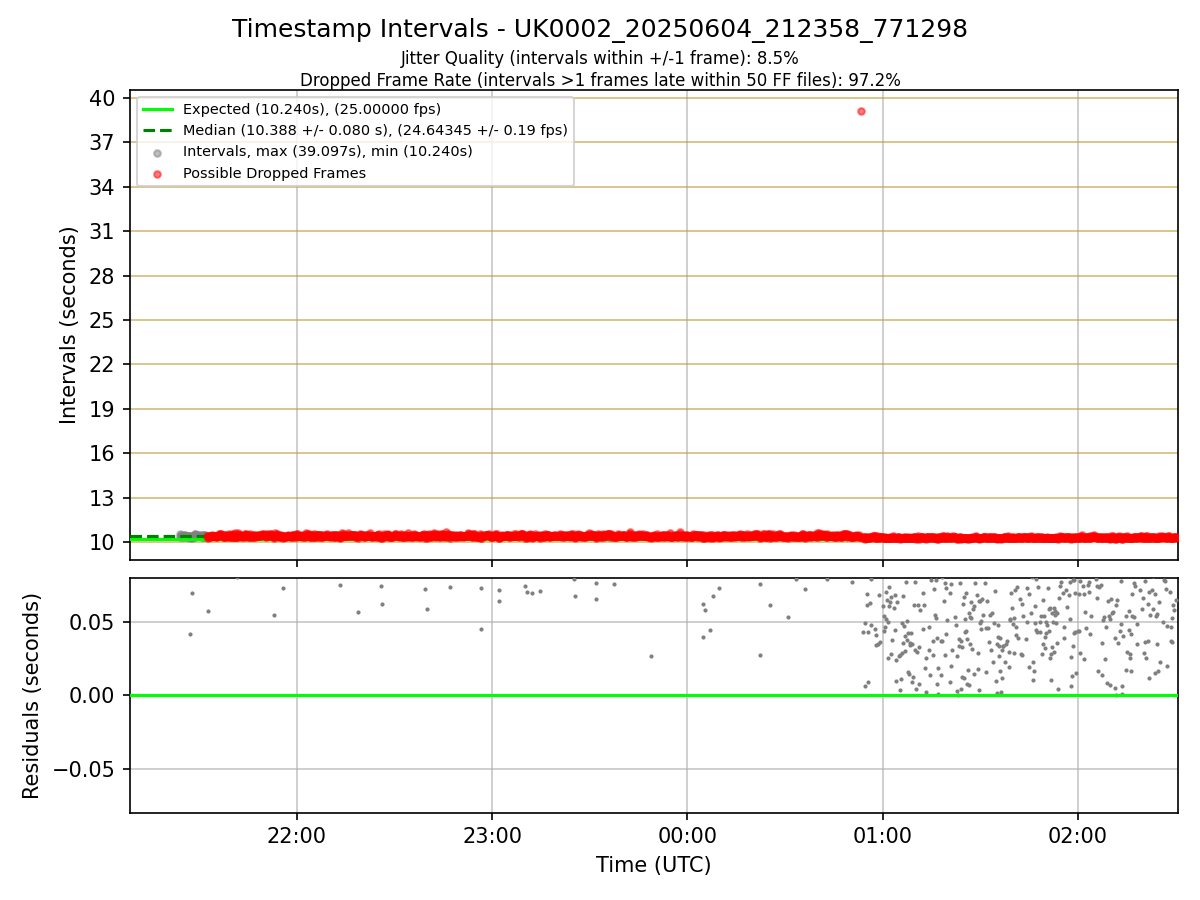Click the plot title 'Timestamp Intervals - UK0002_20250604_212358_771298'

click(x=600, y=29)
